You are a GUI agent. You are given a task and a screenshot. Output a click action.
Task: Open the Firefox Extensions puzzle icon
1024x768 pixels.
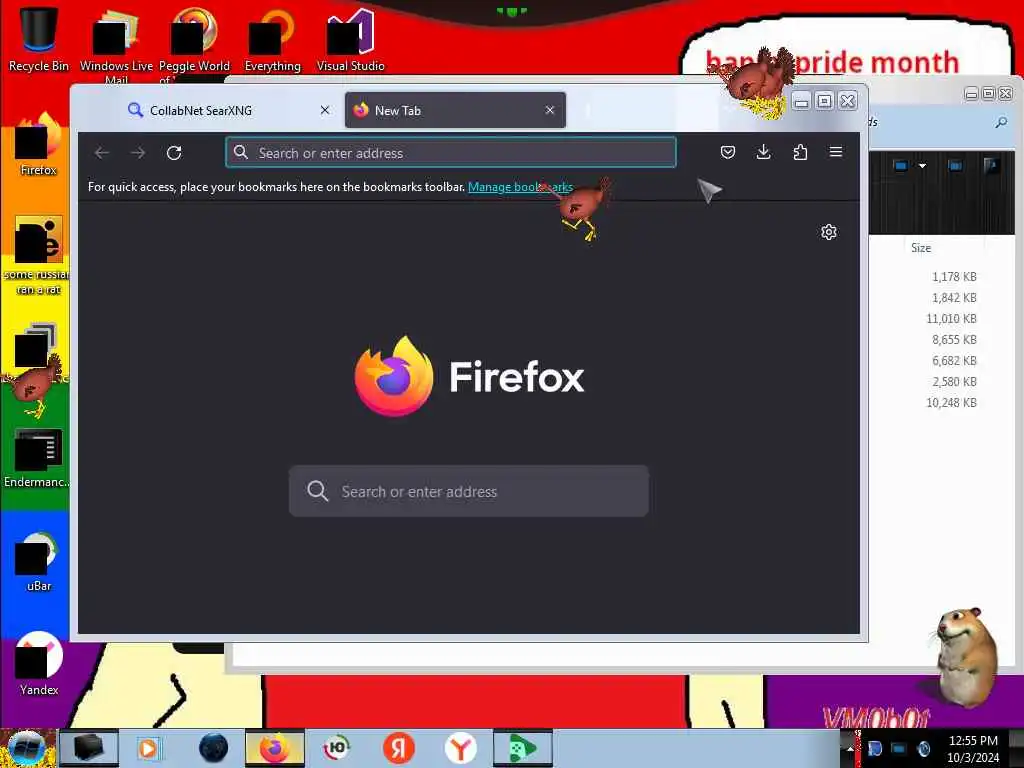(x=800, y=152)
